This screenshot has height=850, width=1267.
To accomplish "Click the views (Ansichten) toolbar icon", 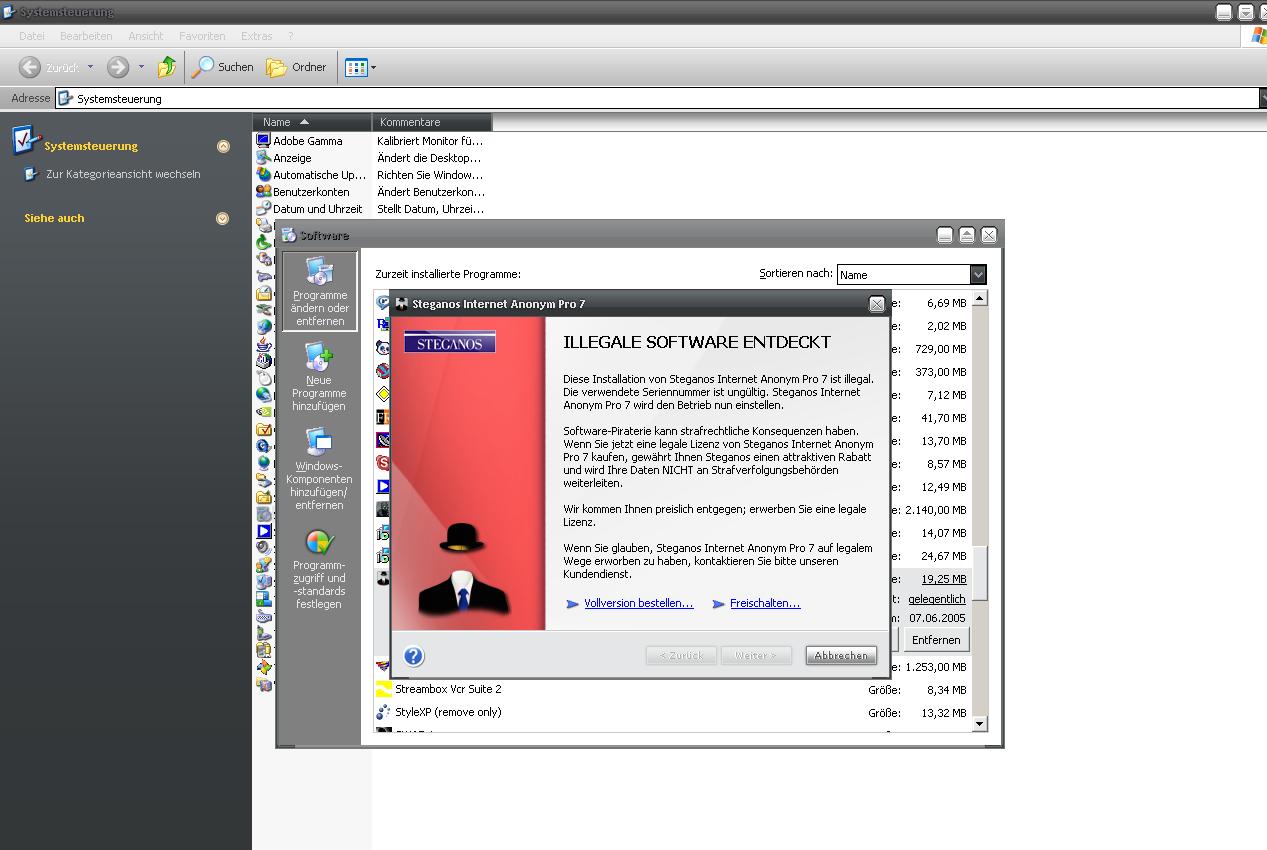I will pos(355,67).
